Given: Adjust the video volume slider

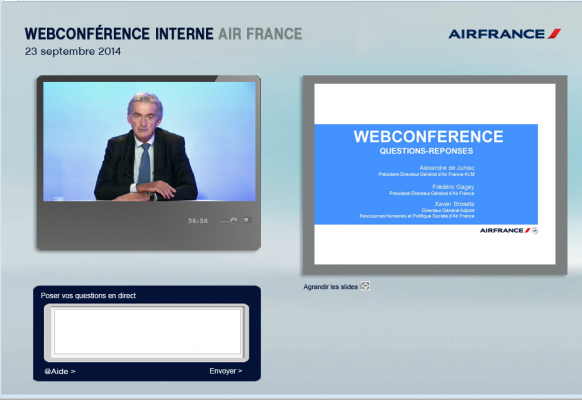Looking at the screenshot, I should pyautogui.click(x=228, y=221).
